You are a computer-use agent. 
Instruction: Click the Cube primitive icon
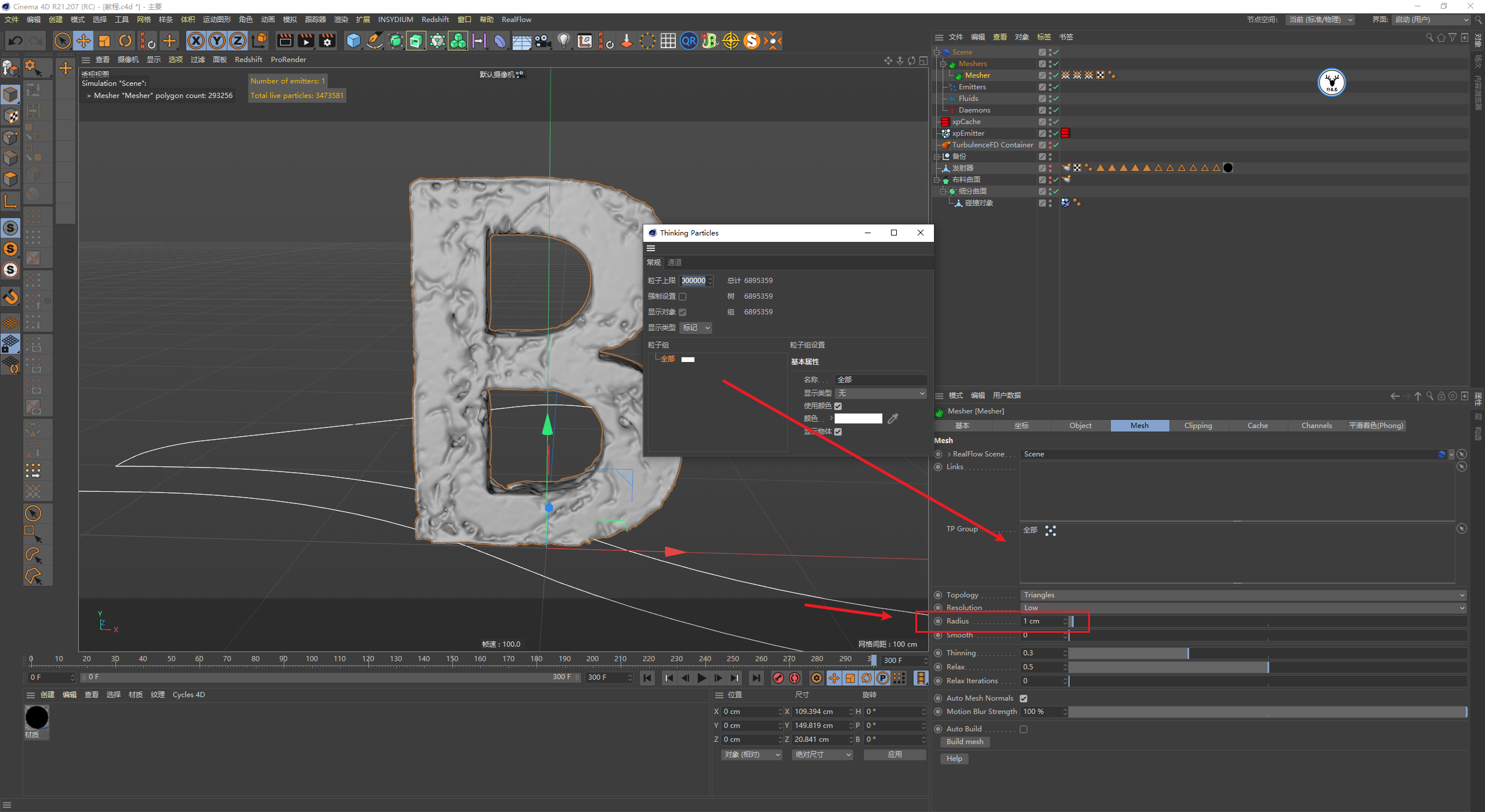click(353, 41)
